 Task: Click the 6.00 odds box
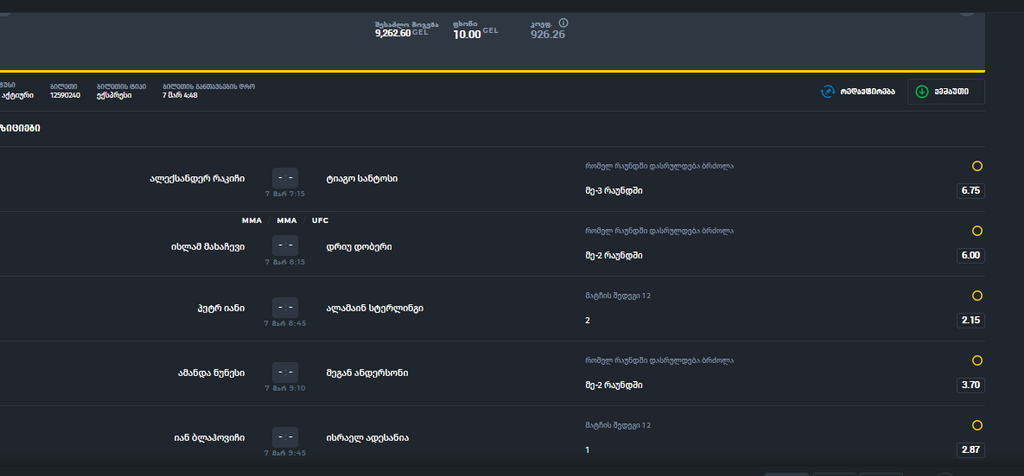click(x=970, y=256)
